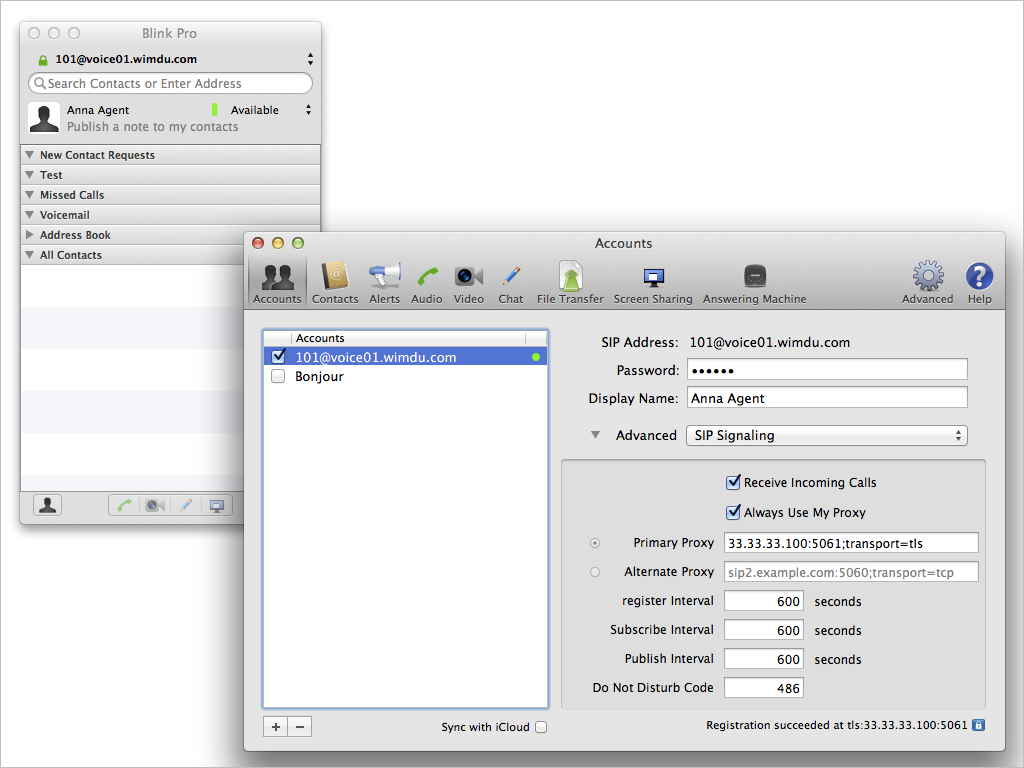Click the contact silhouette button at Blink Pro bottom
This screenshot has width=1024, height=768.
pyautogui.click(x=48, y=505)
